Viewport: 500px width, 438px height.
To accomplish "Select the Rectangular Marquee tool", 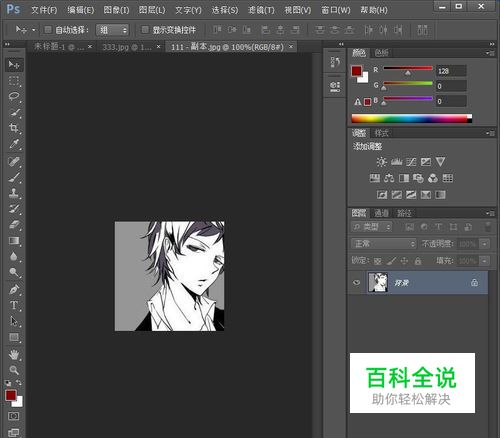I will tap(14, 81).
